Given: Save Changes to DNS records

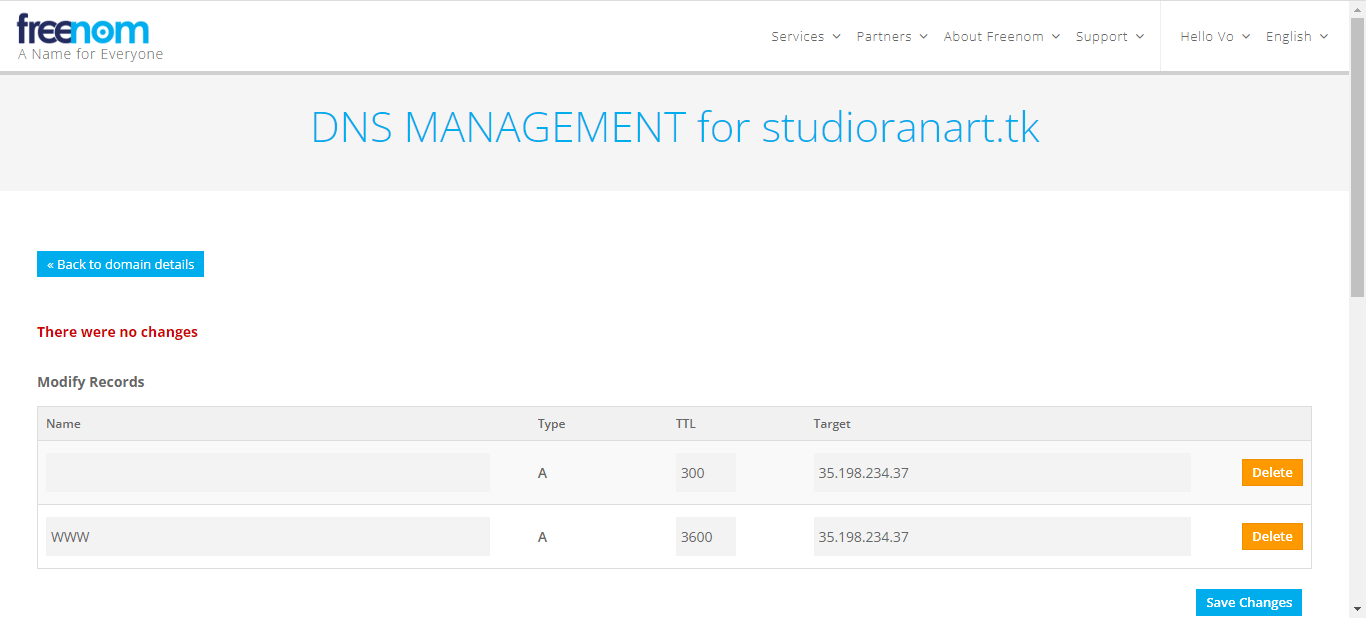Looking at the screenshot, I should tap(1249, 602).
